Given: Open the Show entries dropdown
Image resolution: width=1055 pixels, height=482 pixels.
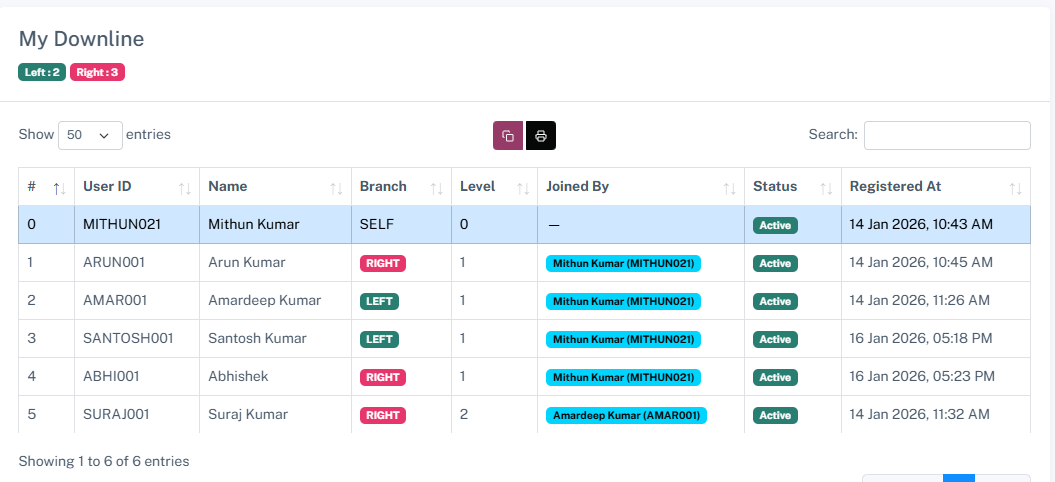Looking at the screenshot, I should pos(90,135).
